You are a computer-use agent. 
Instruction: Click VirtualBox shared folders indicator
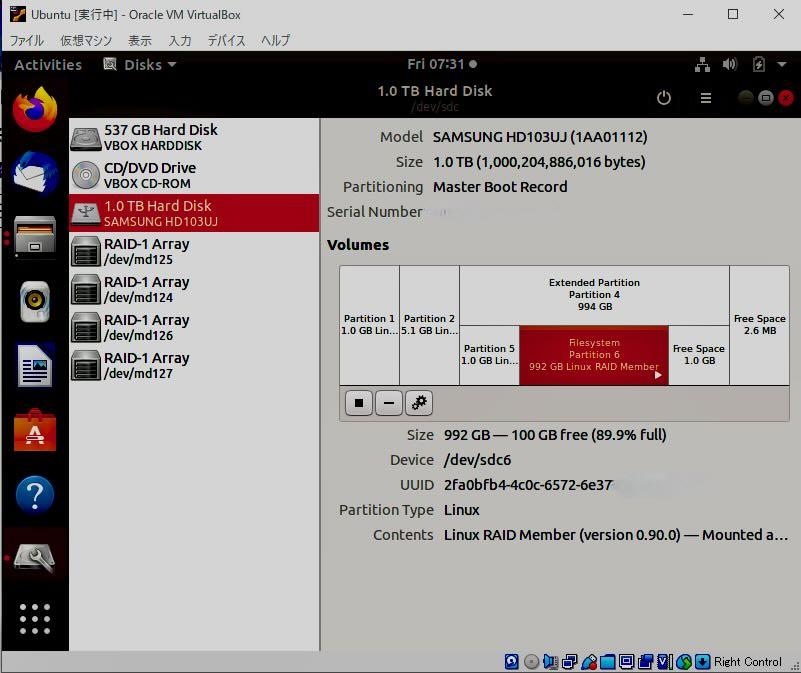(607, 662)
